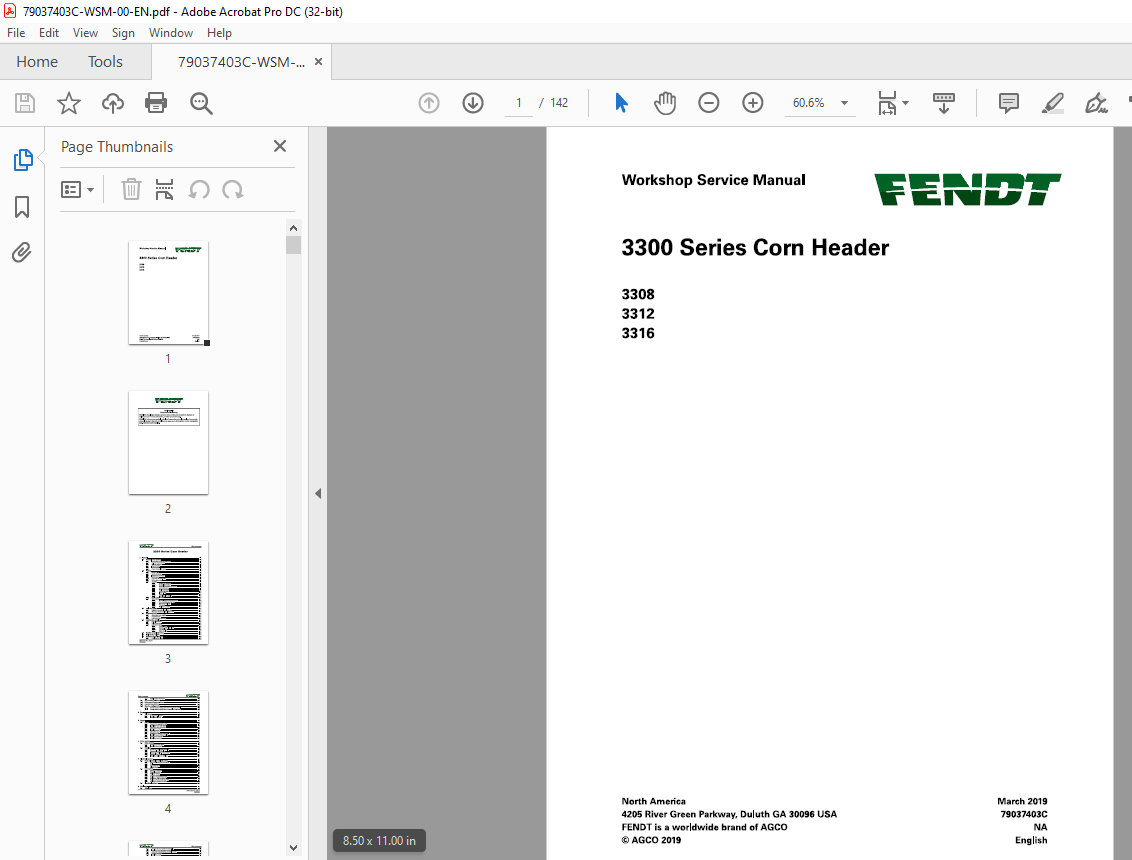Click the '3308' model number
1132x860 pixels.
638,294
